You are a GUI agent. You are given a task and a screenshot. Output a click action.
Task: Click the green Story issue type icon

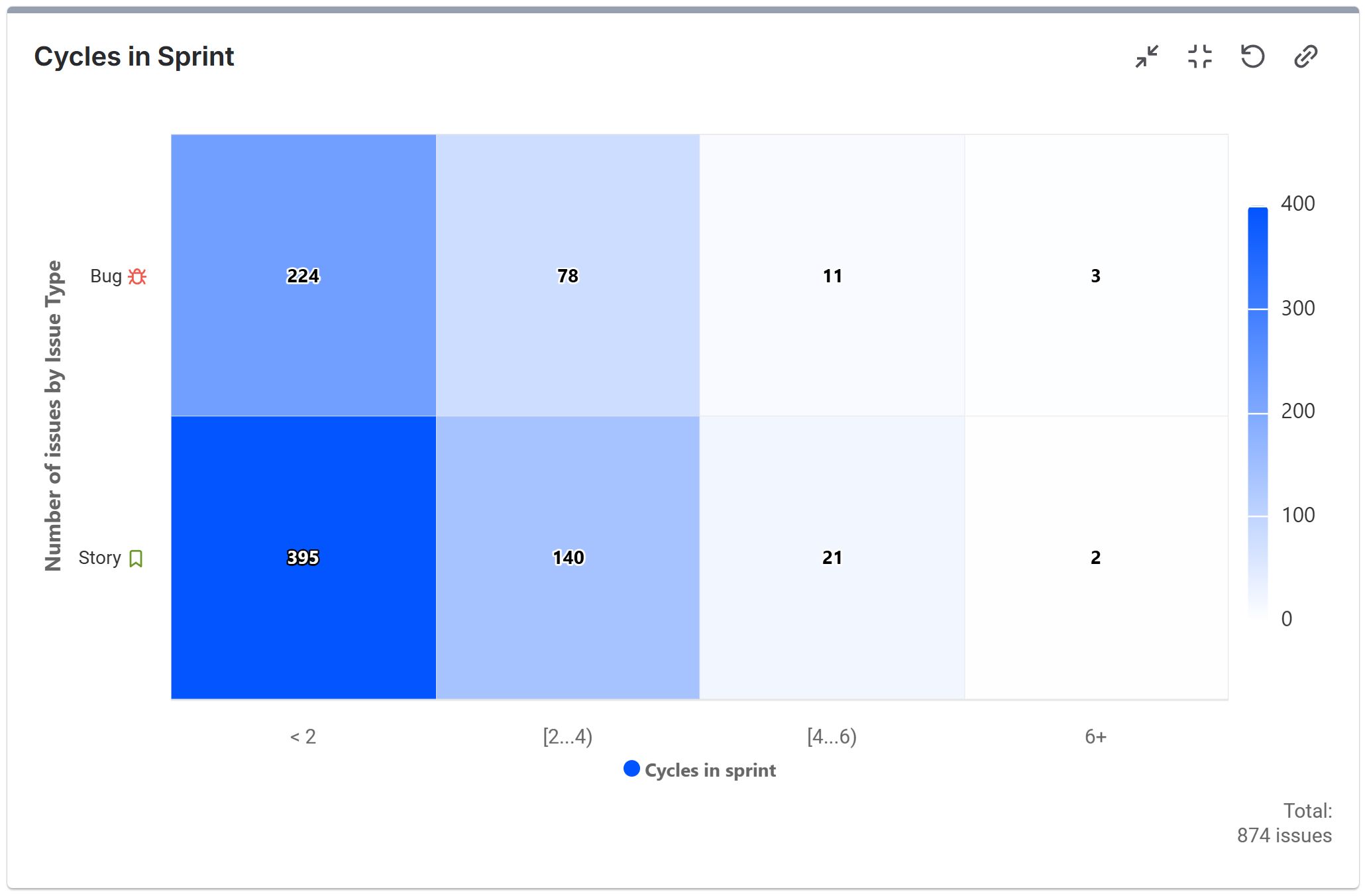136,558
